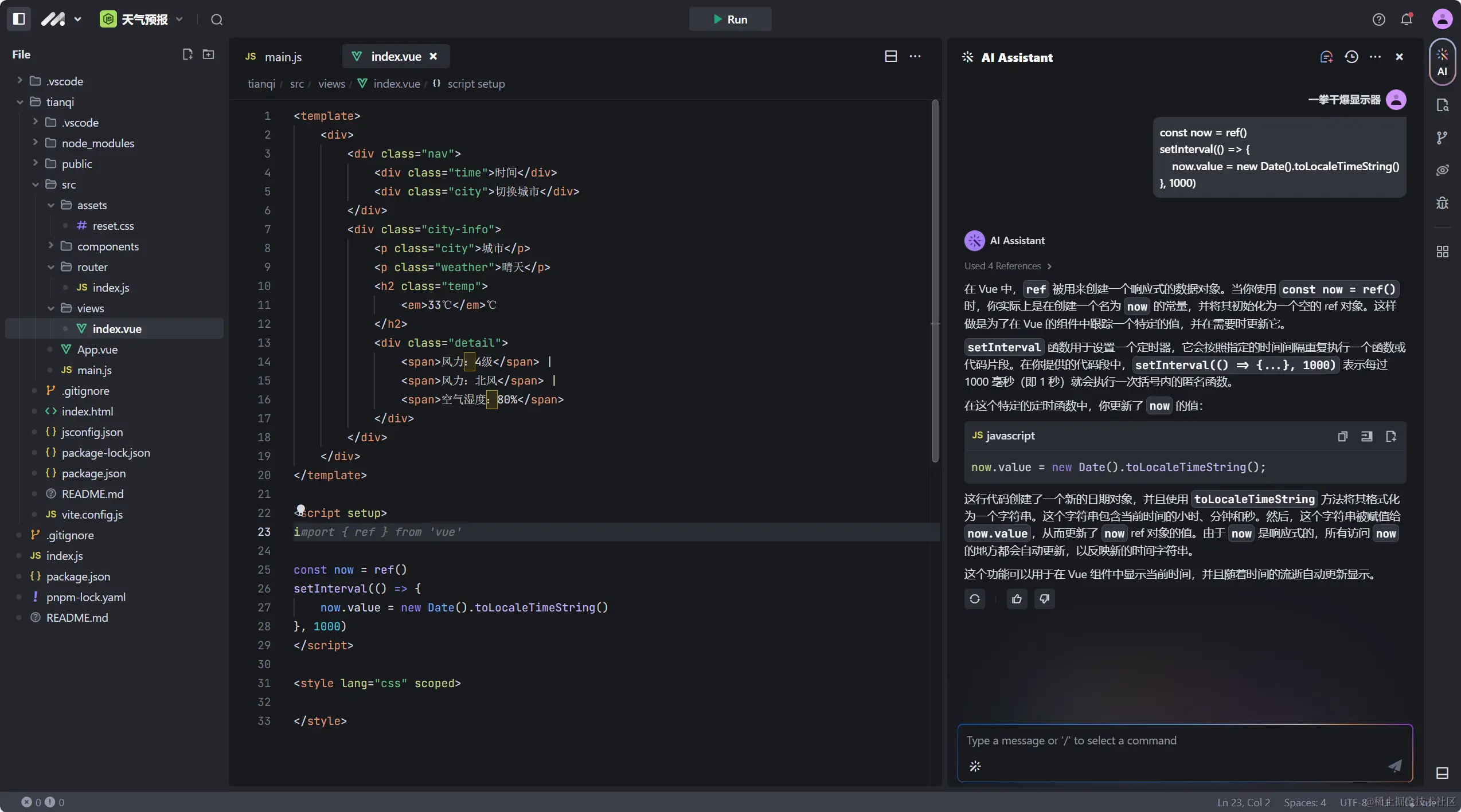
Task: Open AI Assistant chat history
Action: pyautogui.click(x=1351, y=57)
